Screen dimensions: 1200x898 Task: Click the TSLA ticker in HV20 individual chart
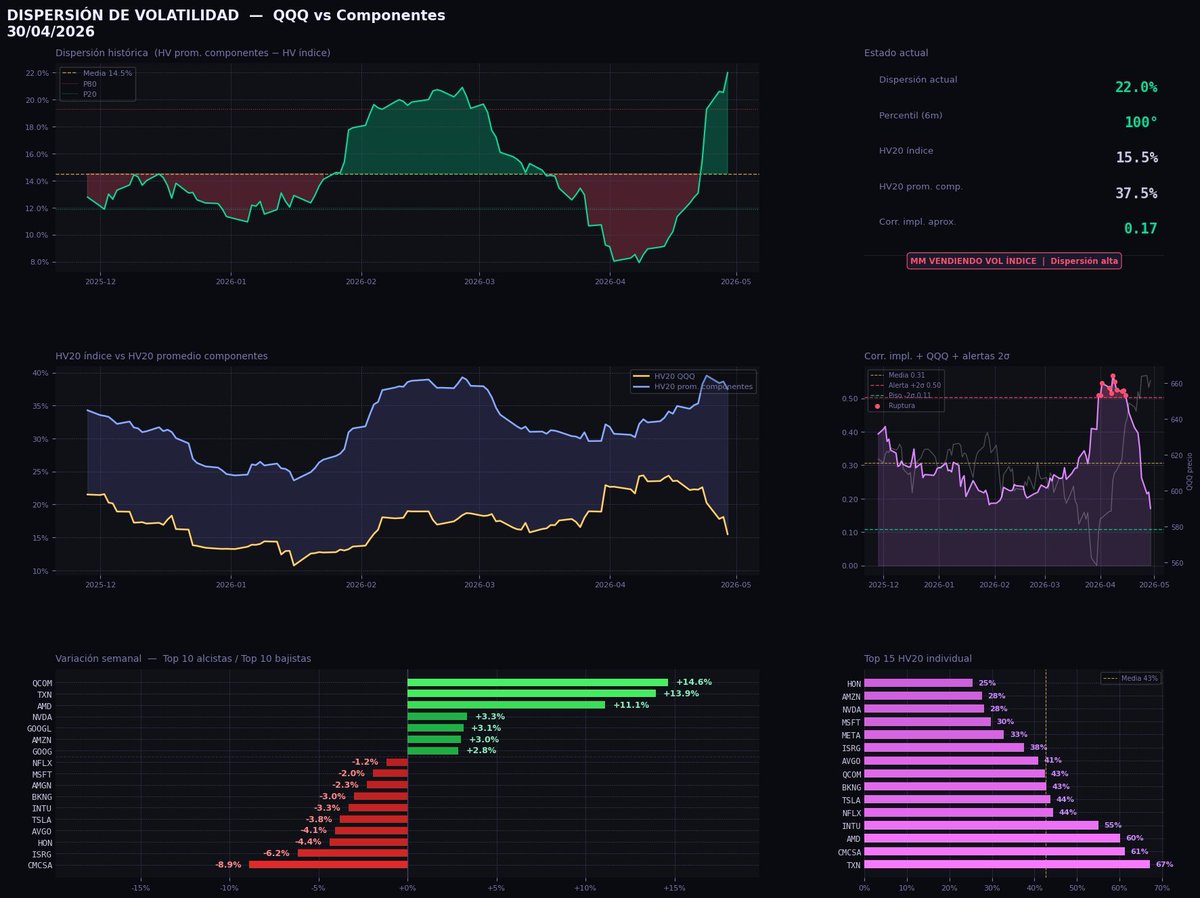tap(851, 799)
